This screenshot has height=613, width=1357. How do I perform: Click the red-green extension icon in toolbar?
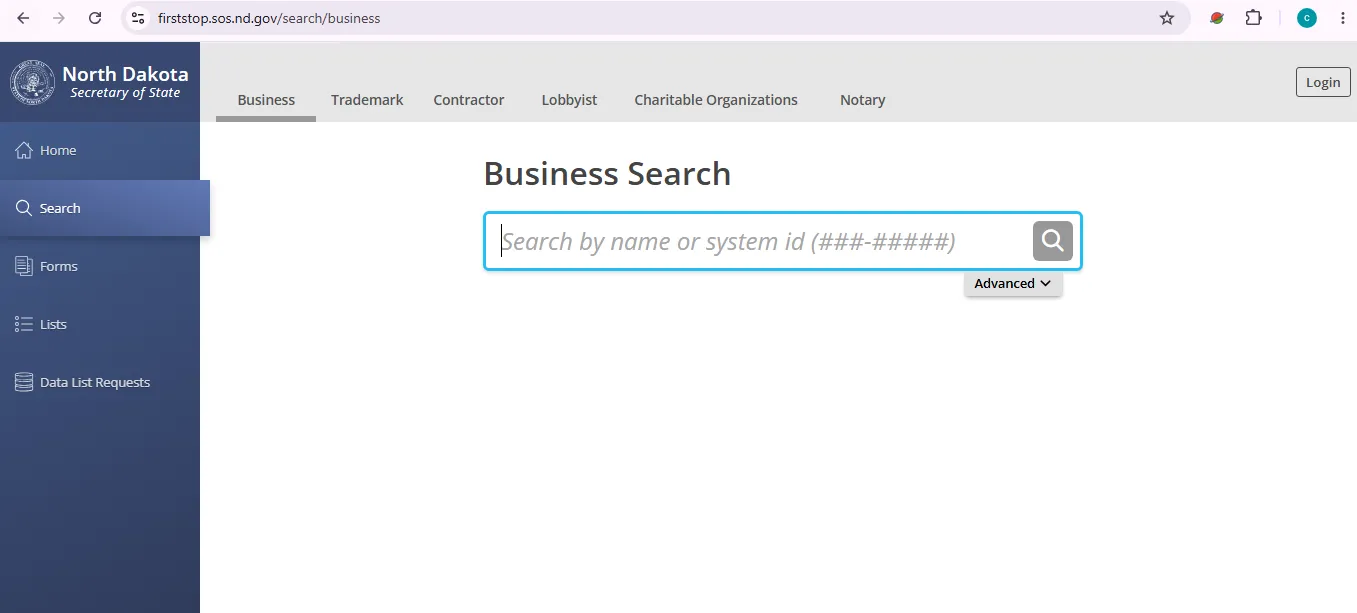(1217, 18)
